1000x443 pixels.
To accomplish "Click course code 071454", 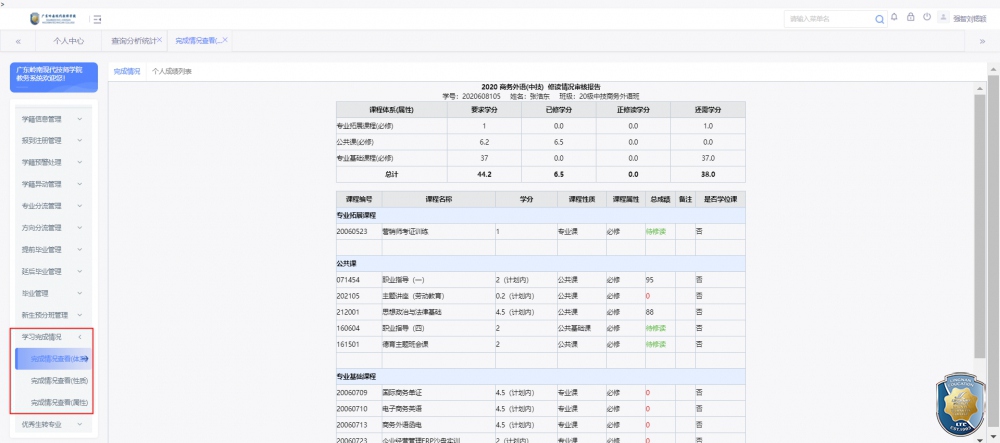I will tap(348, 280).
